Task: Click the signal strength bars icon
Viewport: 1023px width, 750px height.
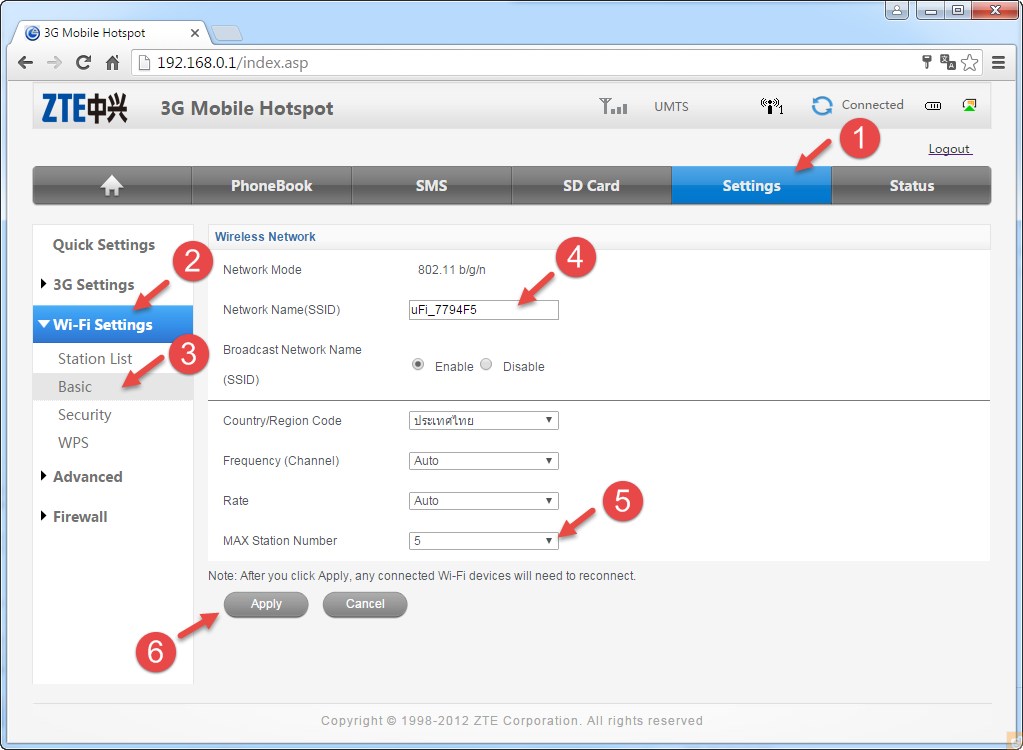Action: point(613,106)
